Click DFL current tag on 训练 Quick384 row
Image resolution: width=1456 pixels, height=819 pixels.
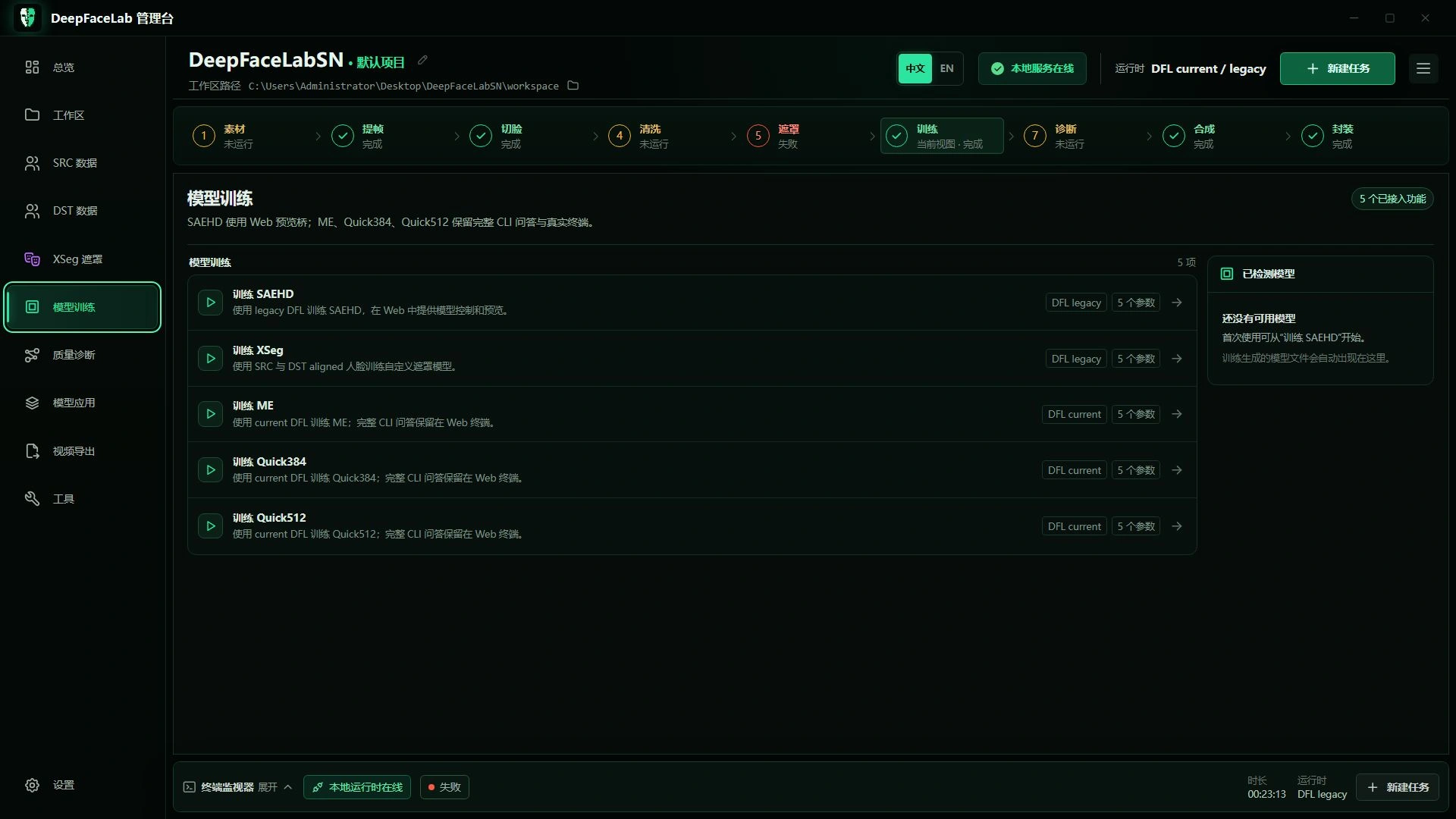(x=1075, y=470)
